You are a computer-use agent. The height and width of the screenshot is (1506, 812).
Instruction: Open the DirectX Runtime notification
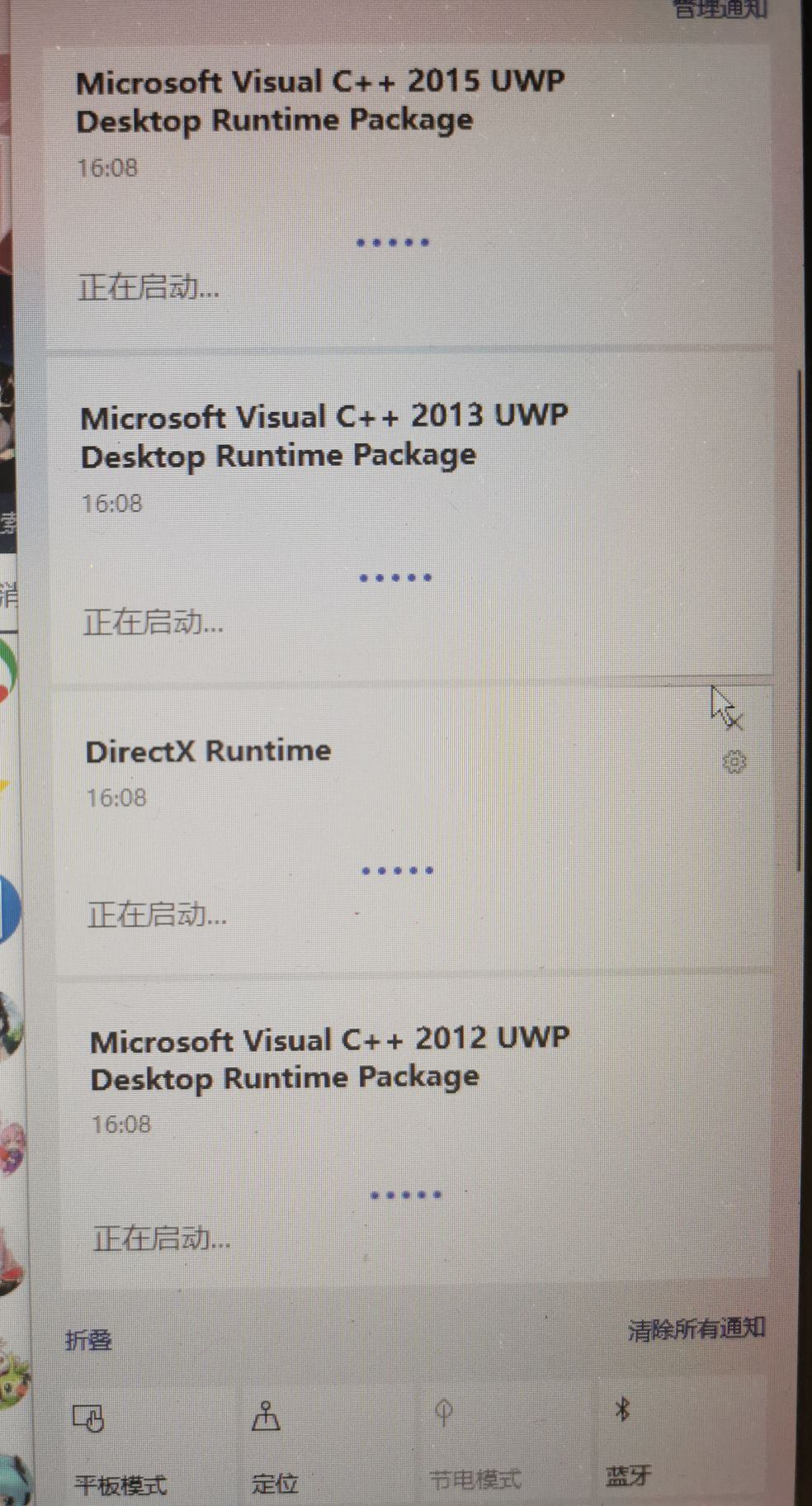click(x=414, y=829)
